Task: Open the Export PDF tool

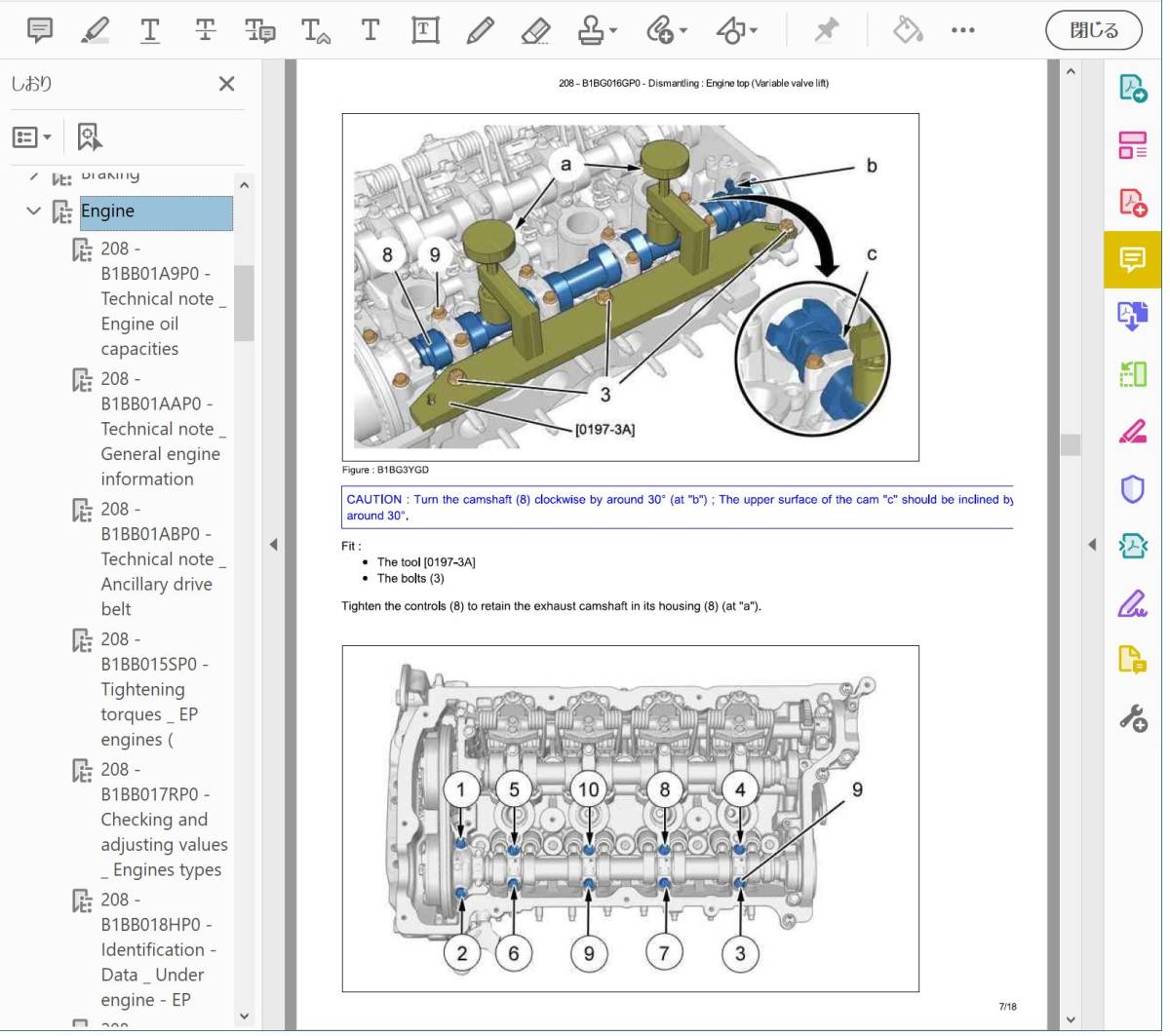Action: point(1132,88)
